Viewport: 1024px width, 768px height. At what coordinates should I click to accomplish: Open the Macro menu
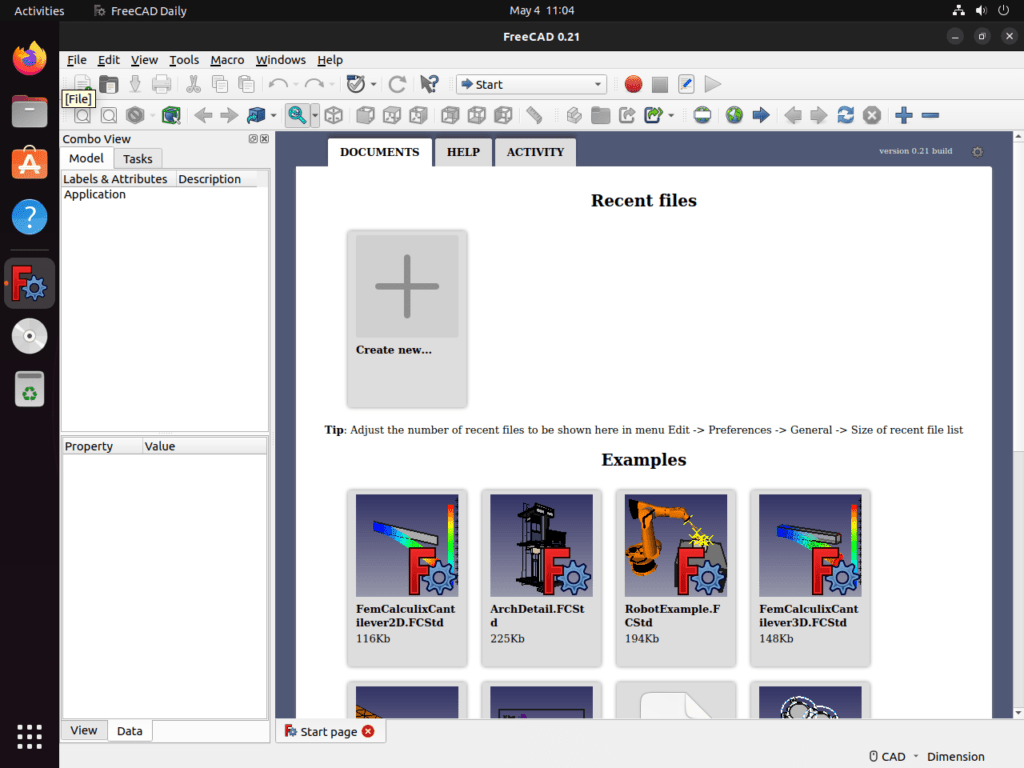tap(227, 60)
